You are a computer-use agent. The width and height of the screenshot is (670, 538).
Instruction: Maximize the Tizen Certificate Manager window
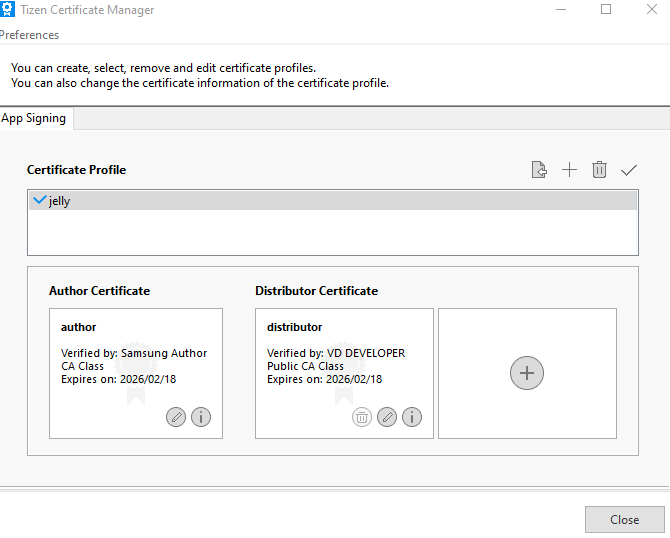click(x=606, y=10)
